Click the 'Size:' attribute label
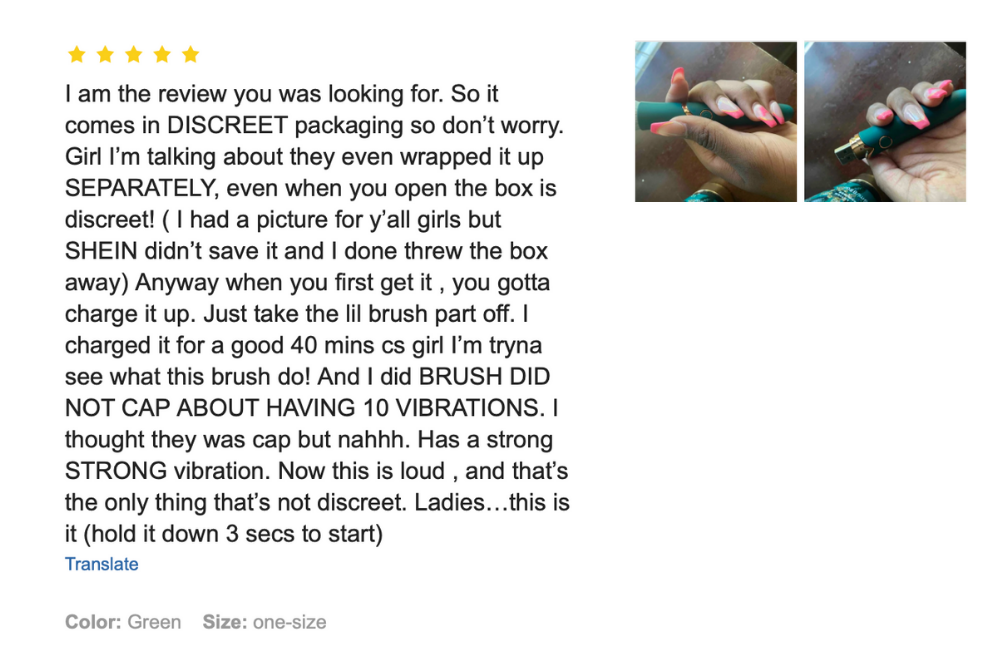 pyautogui.click(x=224, y=622)
